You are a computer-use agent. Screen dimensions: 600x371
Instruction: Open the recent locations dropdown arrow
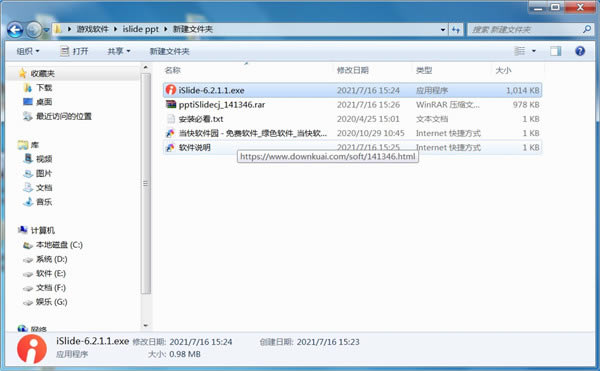pyautogui.click(x=46, y=29)
